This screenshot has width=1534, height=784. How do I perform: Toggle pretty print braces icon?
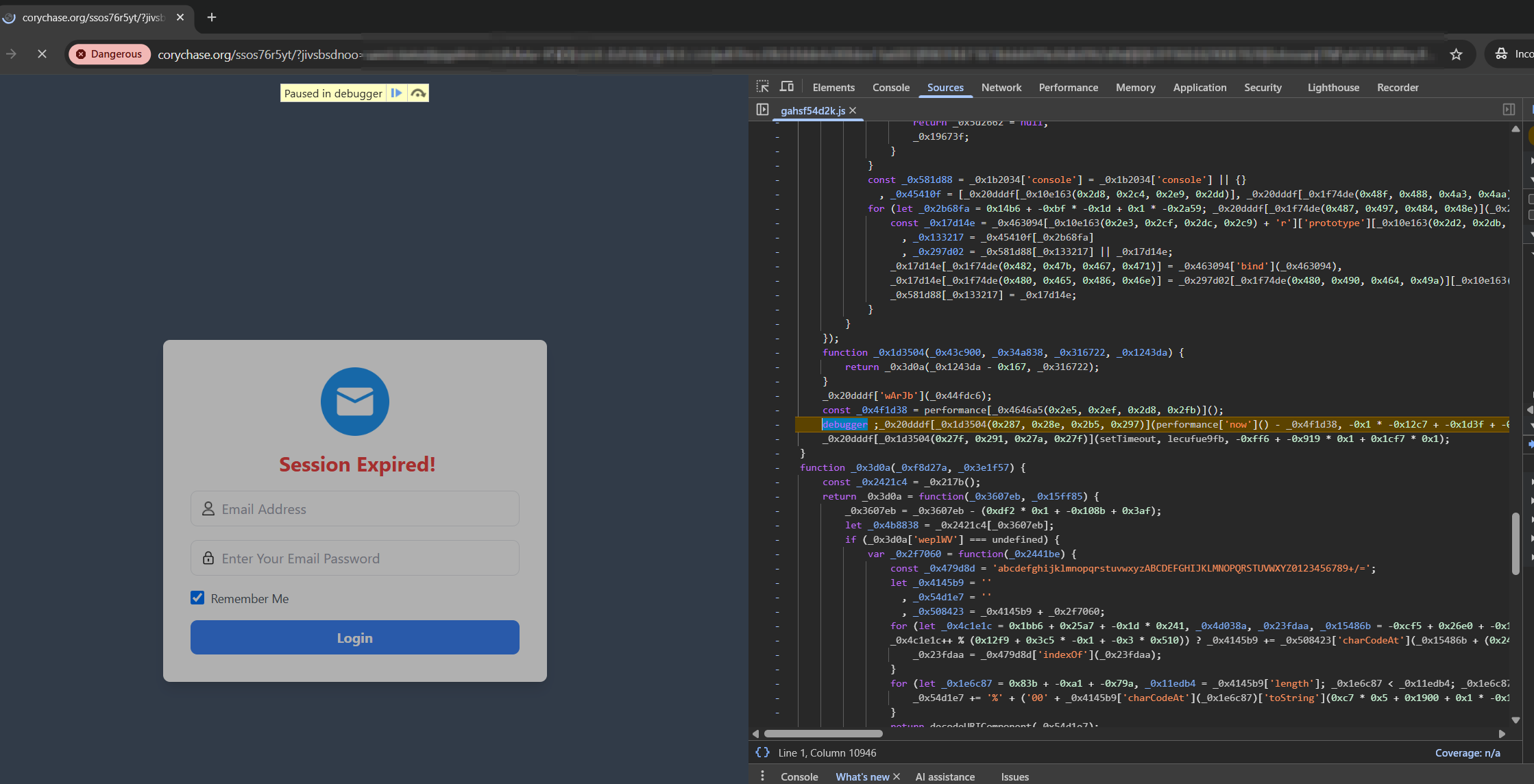762,752
